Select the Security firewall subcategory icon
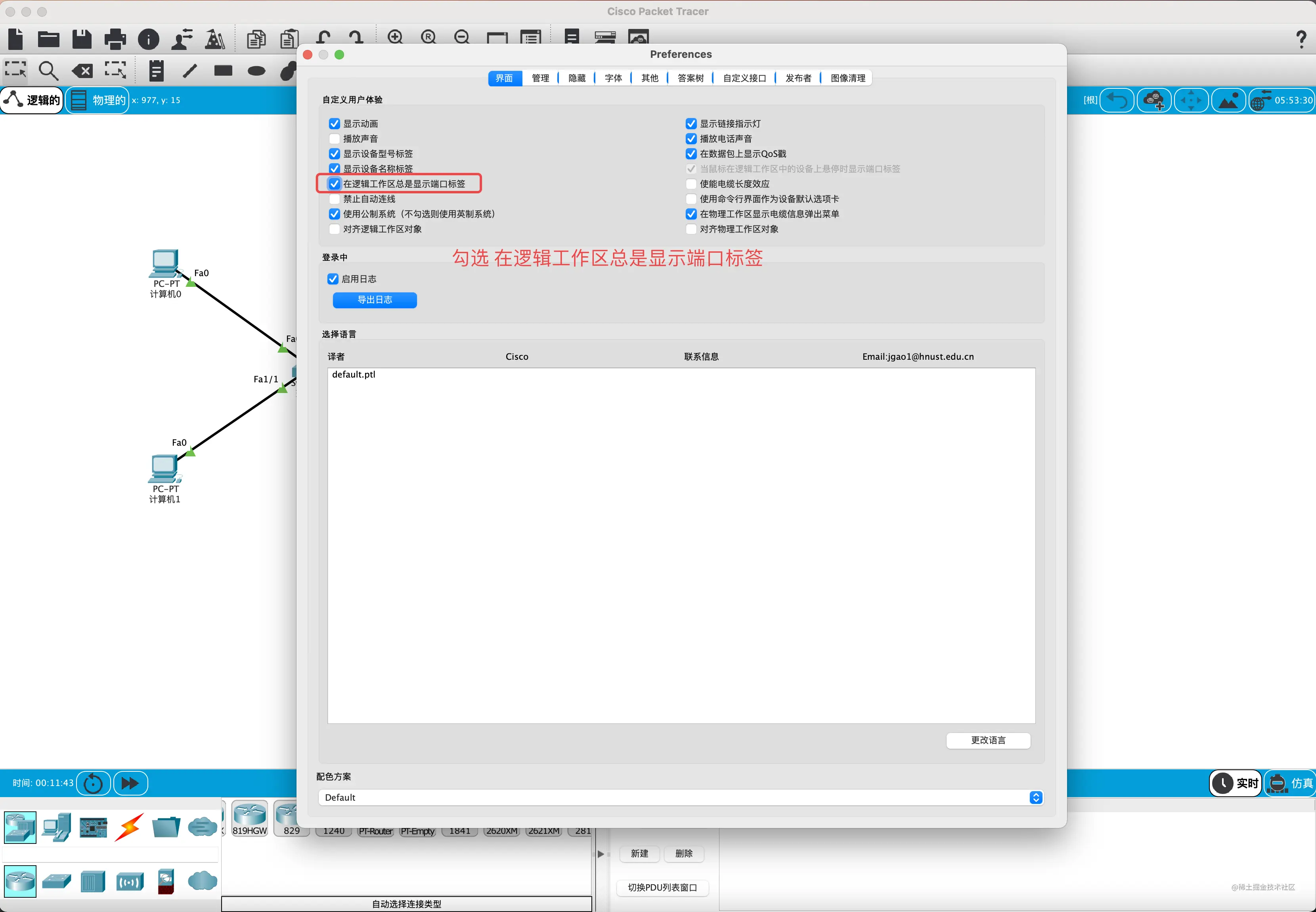The width and height of the screenshot is (1316, 912). [x=166, y=881]
